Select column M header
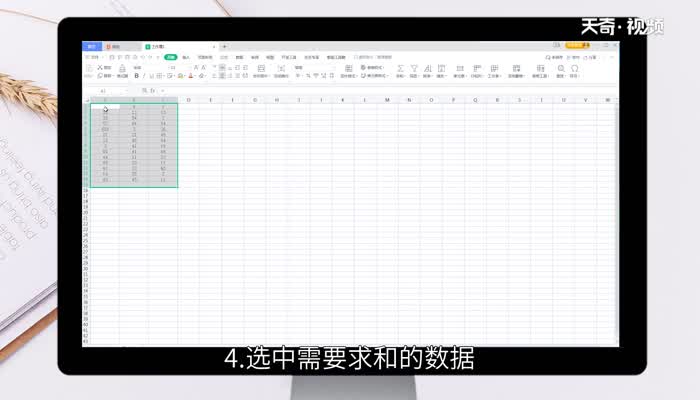Image resolution: width=700 pixels, height=400 pixels. (387, 100)
